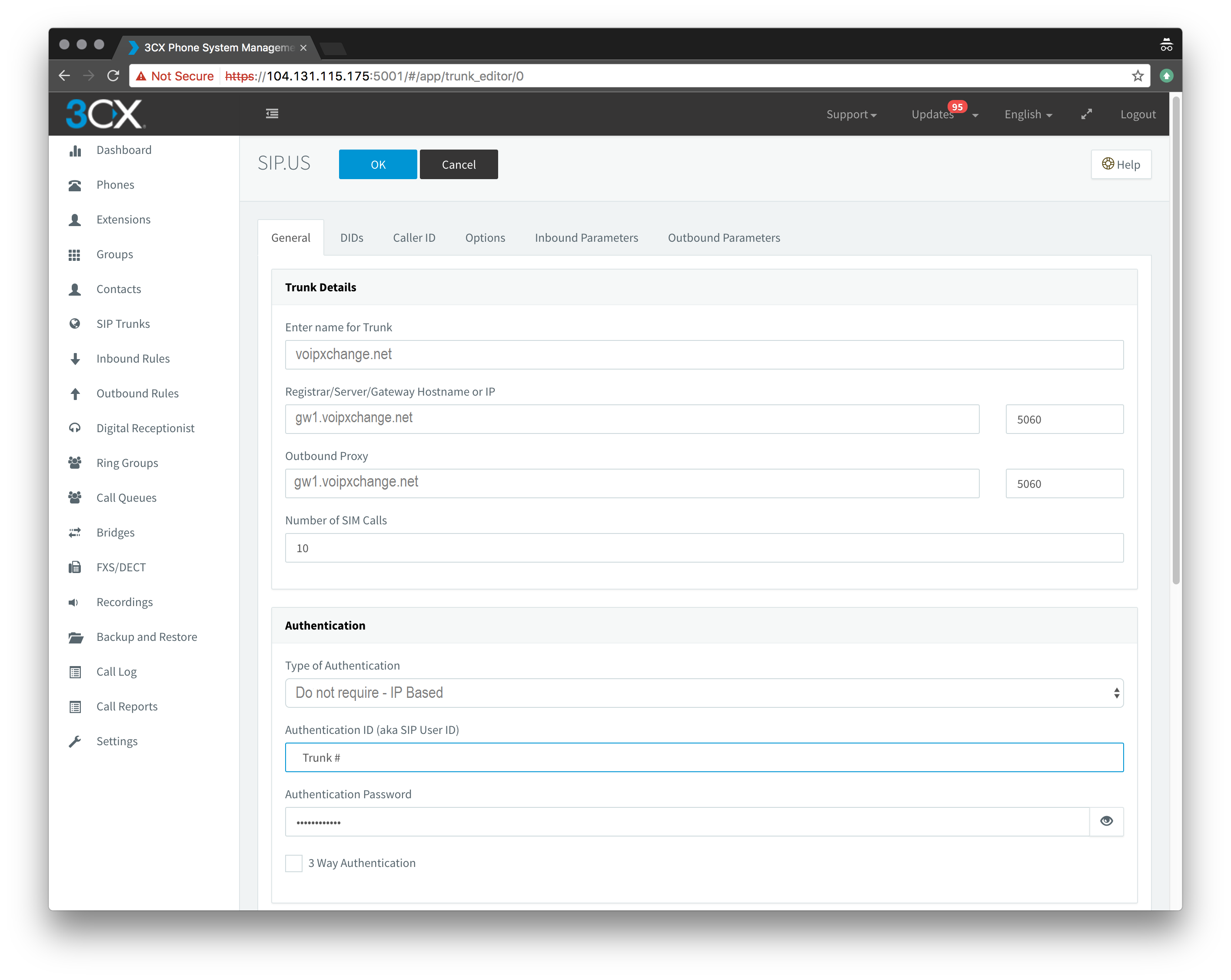1231x980 pixels.
Task: Click the Ring Groups people icon
Action: 75,463
